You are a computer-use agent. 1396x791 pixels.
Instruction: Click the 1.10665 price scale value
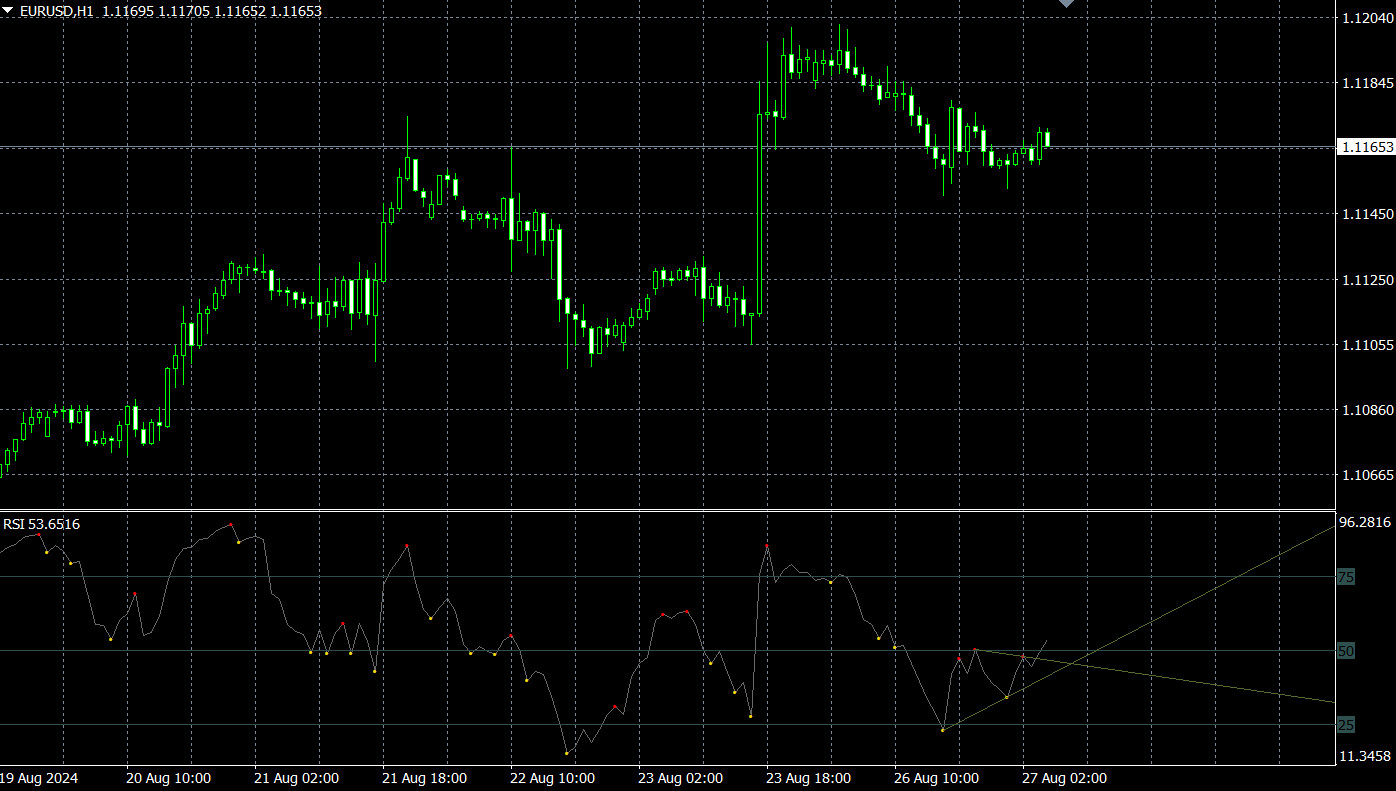(x=1366, y=476)
